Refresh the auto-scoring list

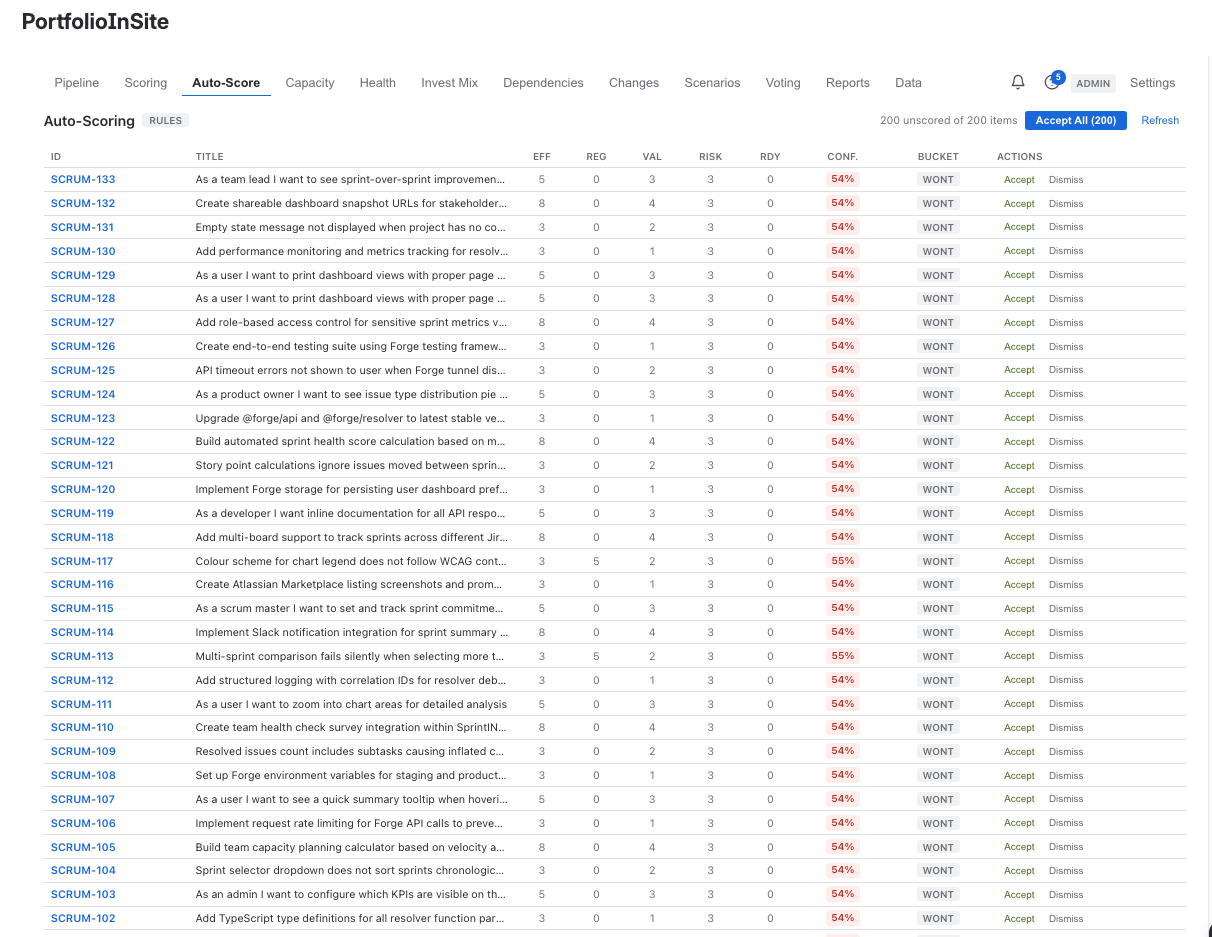pyautogui.click(x=1160, y=120)
